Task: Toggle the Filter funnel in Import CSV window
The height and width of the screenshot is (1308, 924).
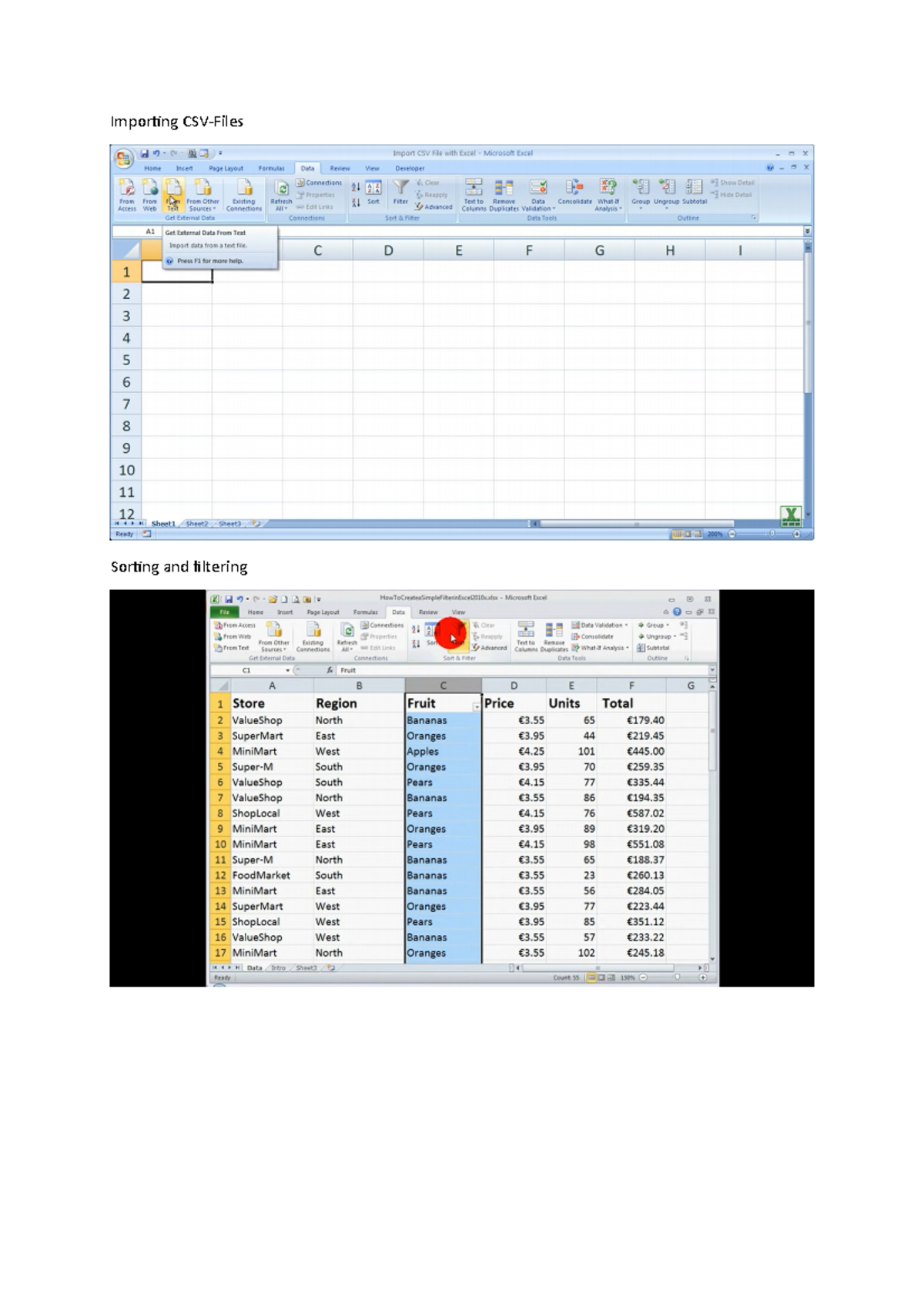Action: (x=401, y=192)
